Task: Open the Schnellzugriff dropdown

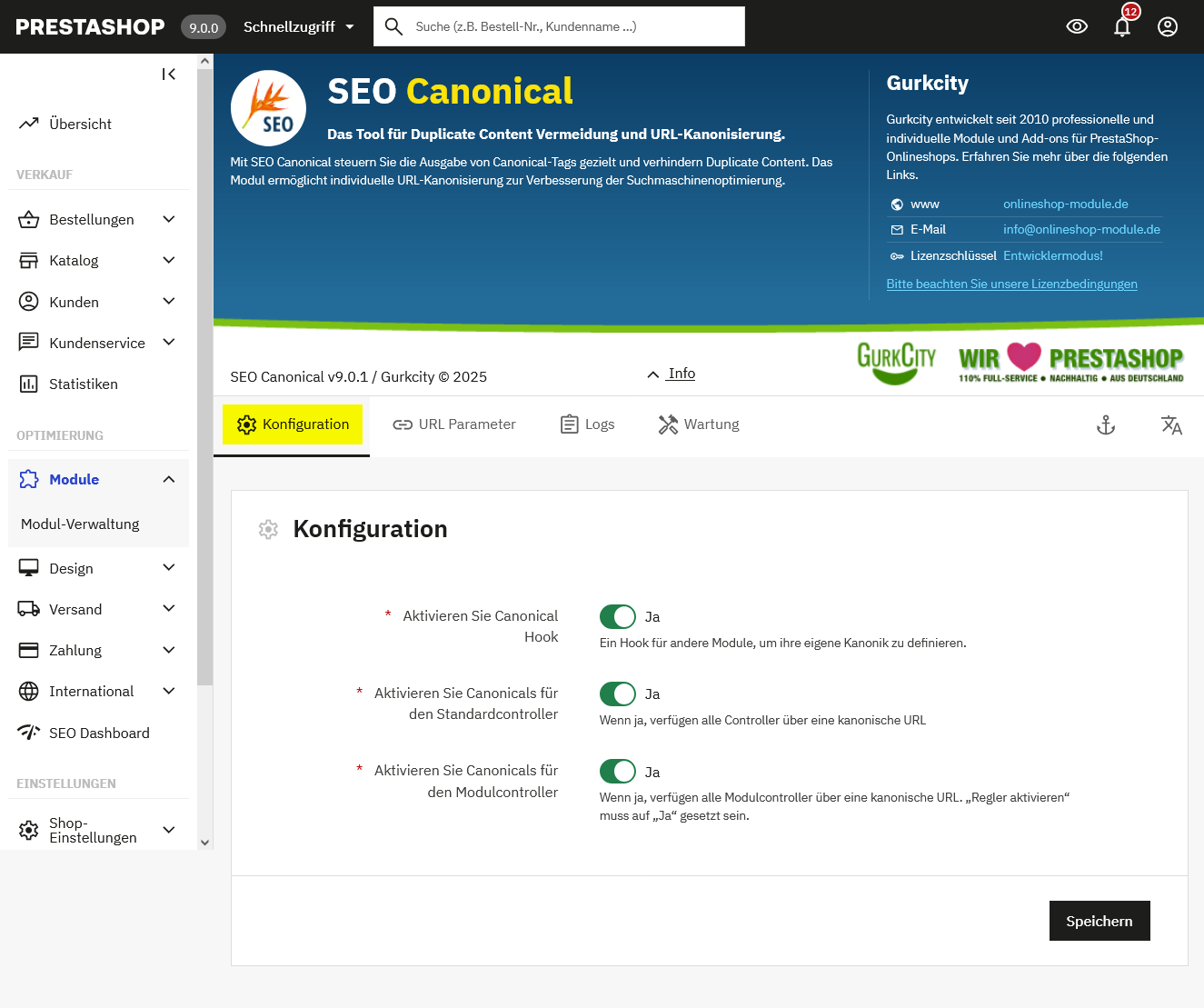Action: [x=298, y=27]
